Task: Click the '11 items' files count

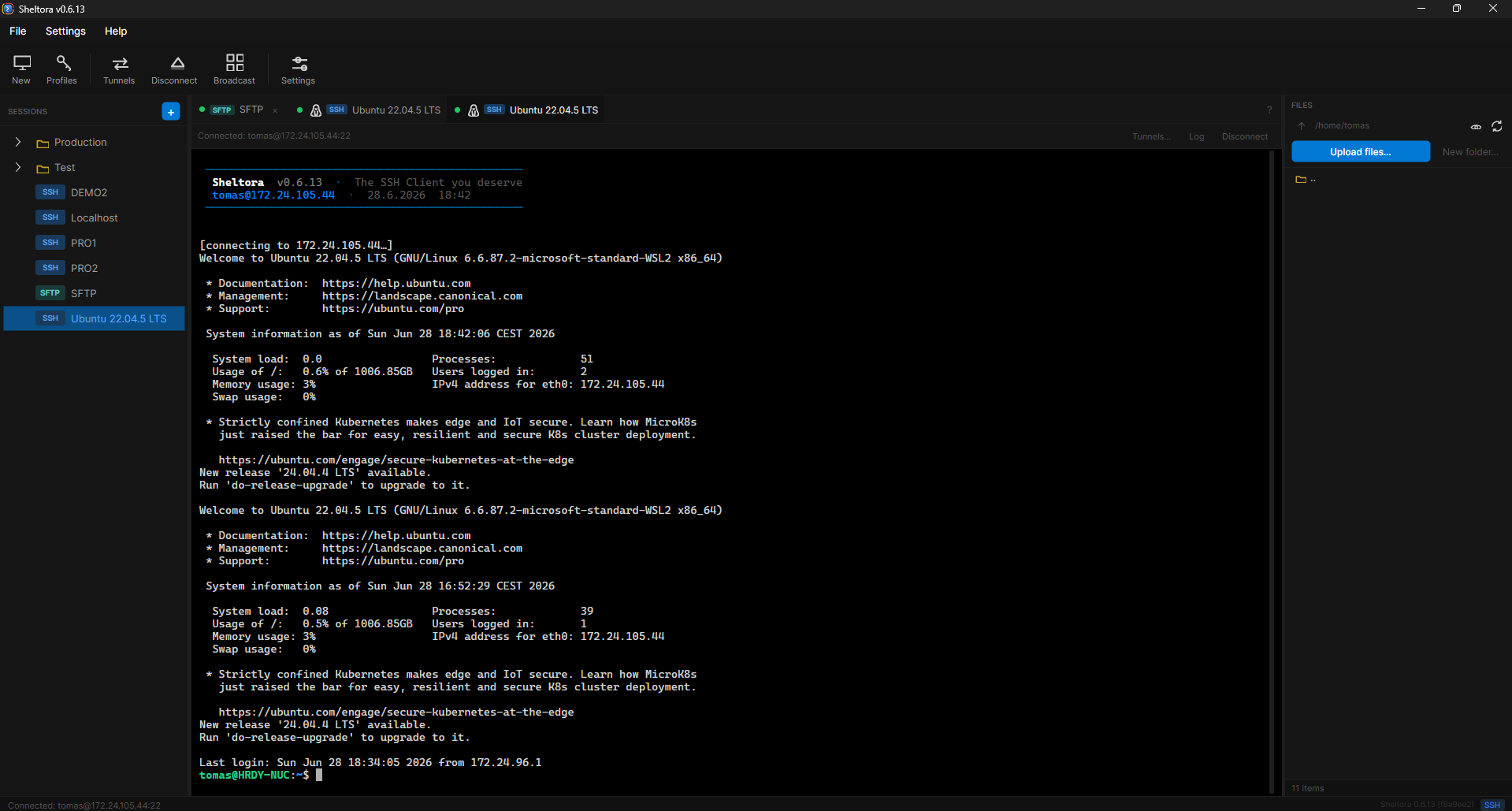Action: point(1308,788)
